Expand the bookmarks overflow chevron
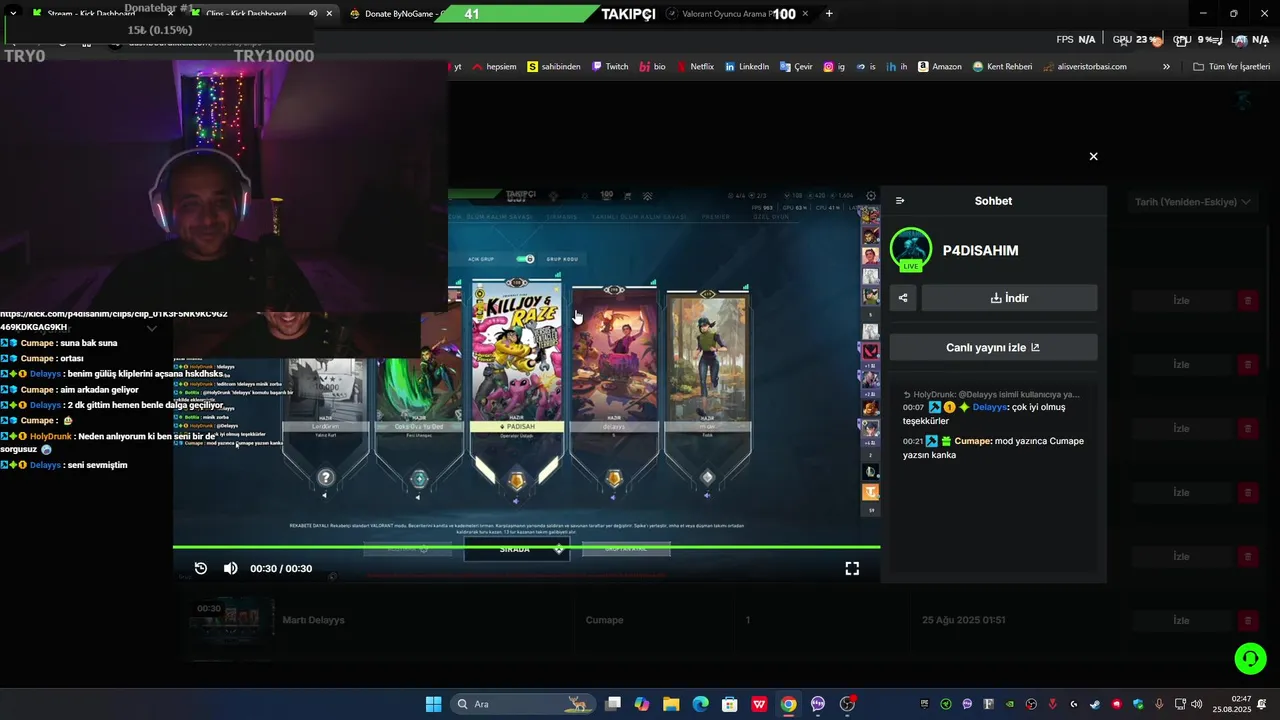Screen dimensions: 1280x720 click(x=1166, y=67)
